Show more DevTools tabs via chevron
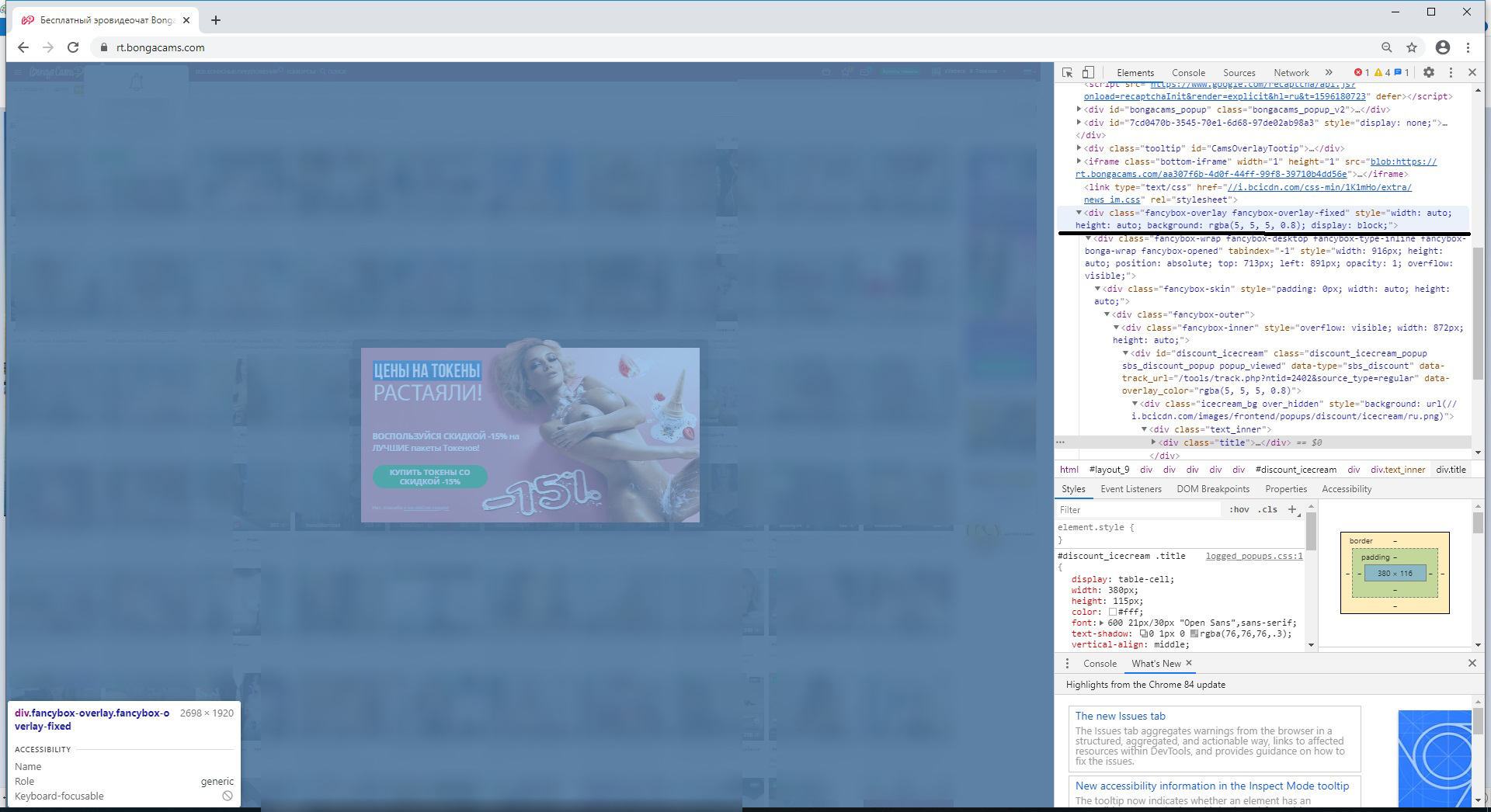 point(1329,72)
